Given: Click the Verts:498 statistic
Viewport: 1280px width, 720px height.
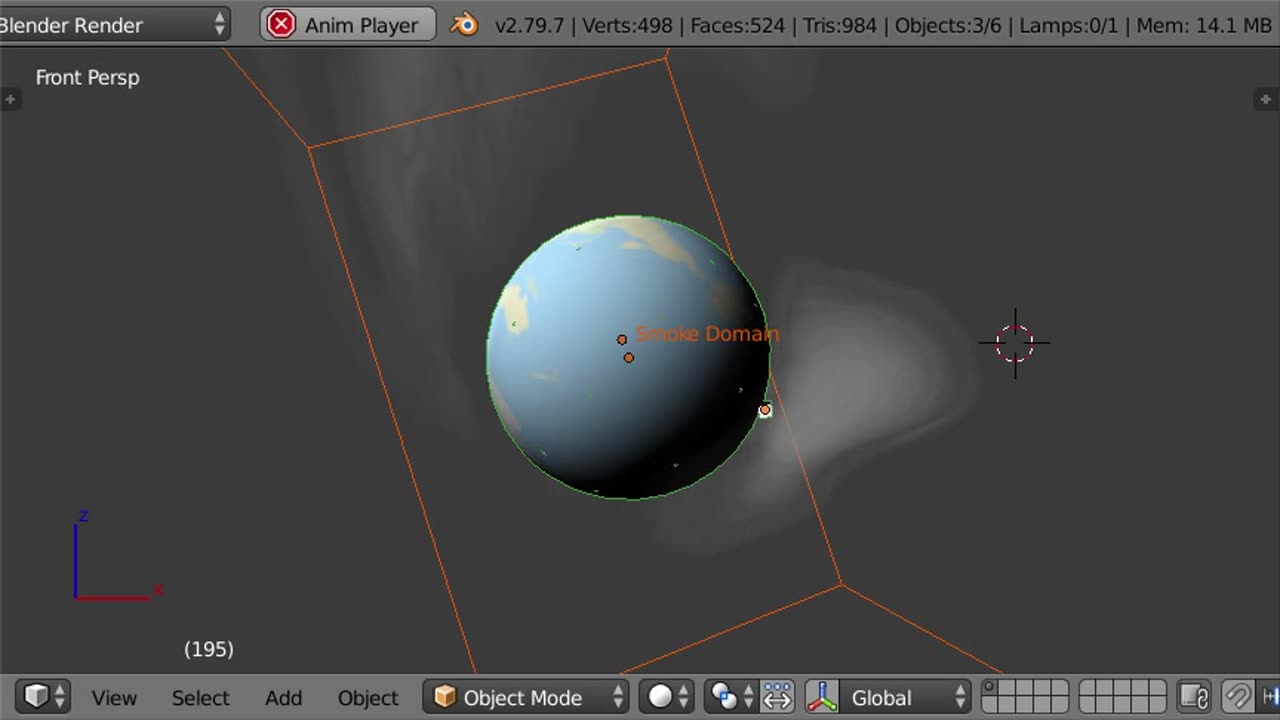Looking at the screenshot, I should pyautogui.click(x=627, y=25).
